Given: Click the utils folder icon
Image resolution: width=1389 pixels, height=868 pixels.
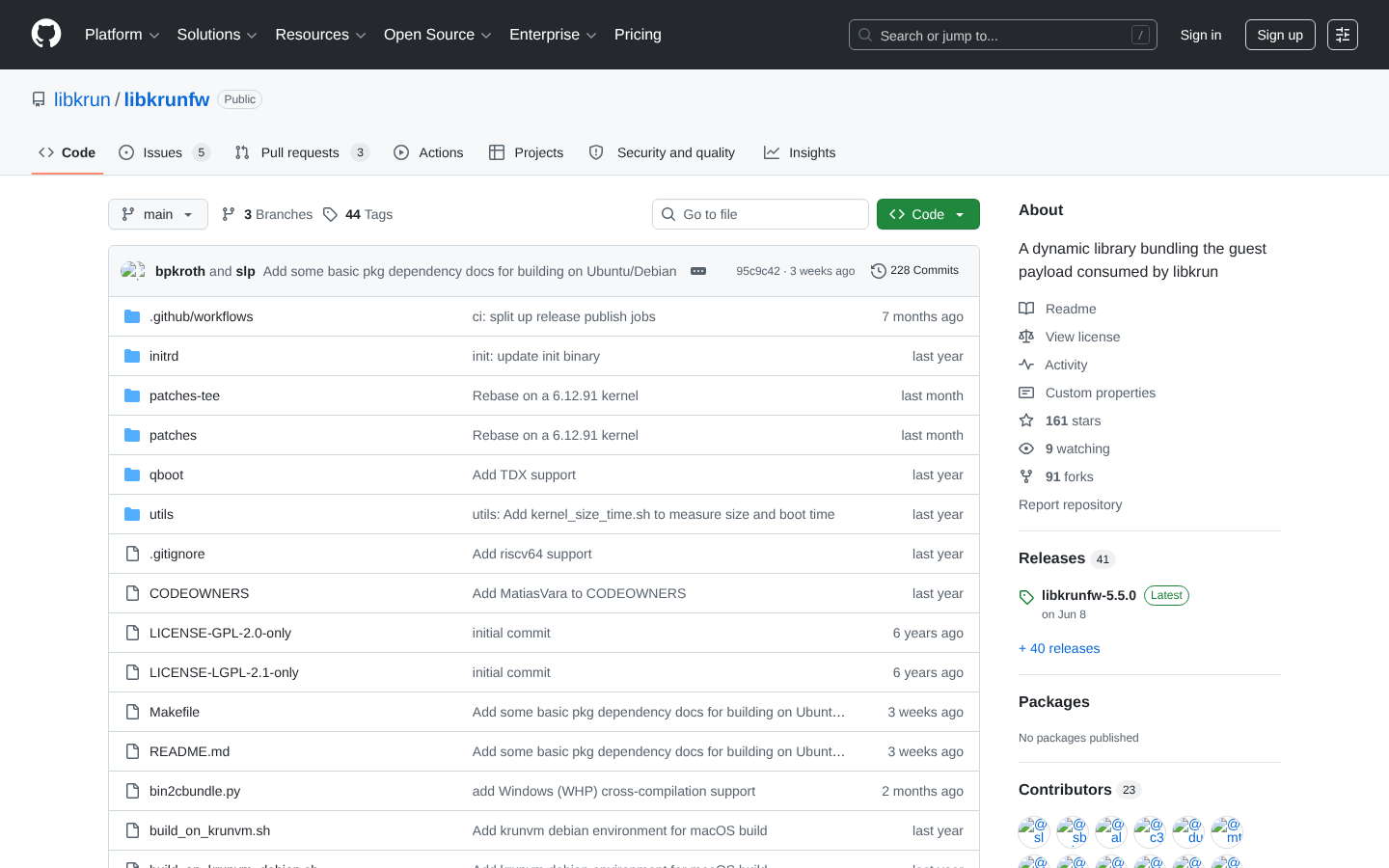Looking at the screenshot, I should 132,514.
